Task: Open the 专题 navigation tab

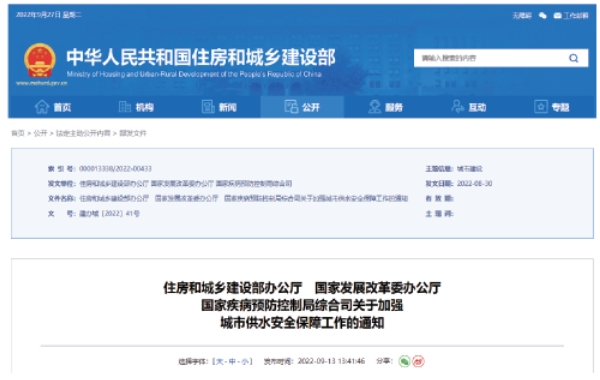Action: (552, 107)
